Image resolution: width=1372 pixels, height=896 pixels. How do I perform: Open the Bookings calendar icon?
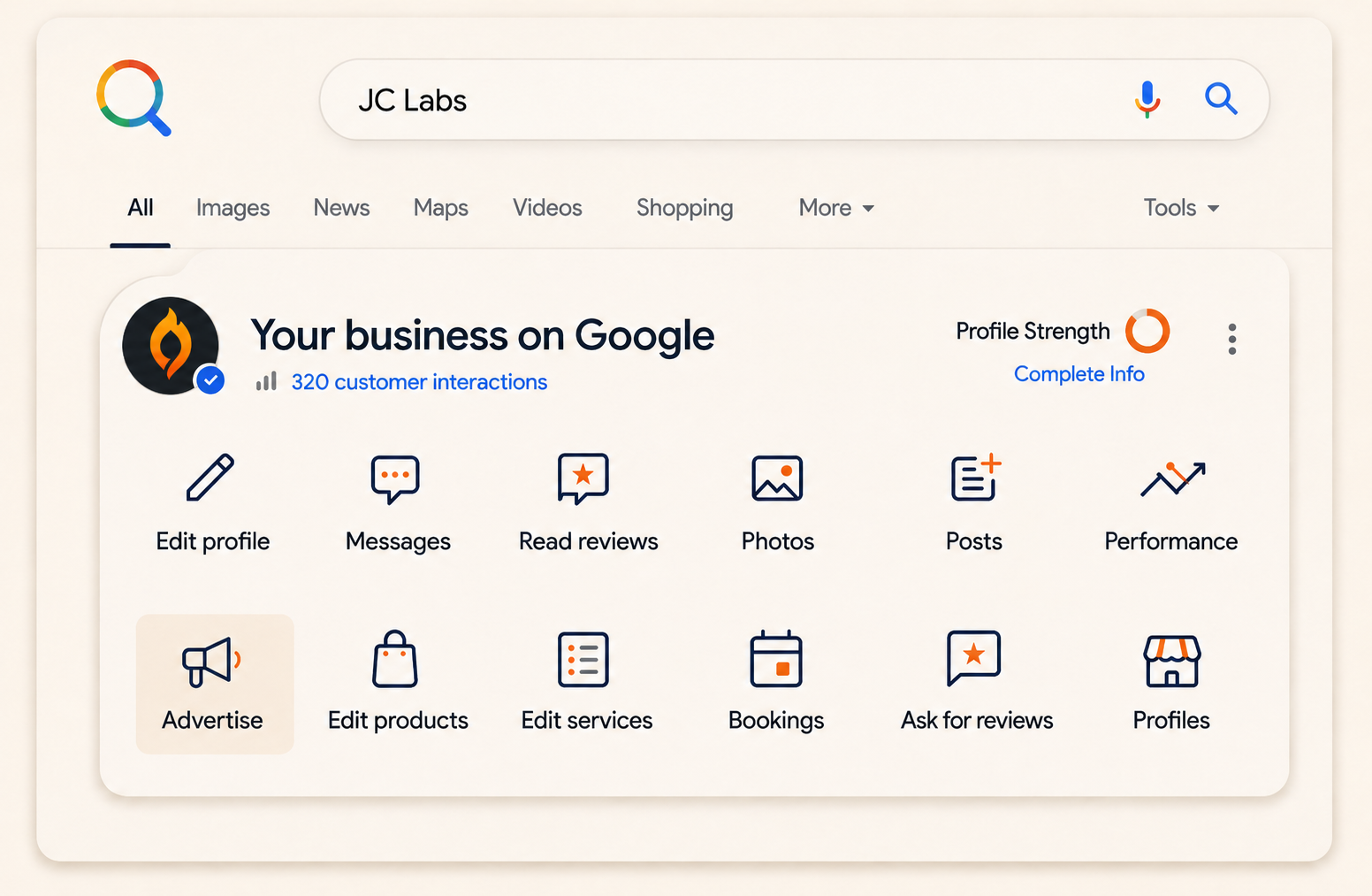point(776,659)
